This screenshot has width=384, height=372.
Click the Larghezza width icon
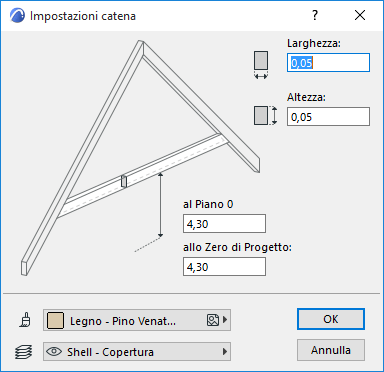tap(261, 65)
